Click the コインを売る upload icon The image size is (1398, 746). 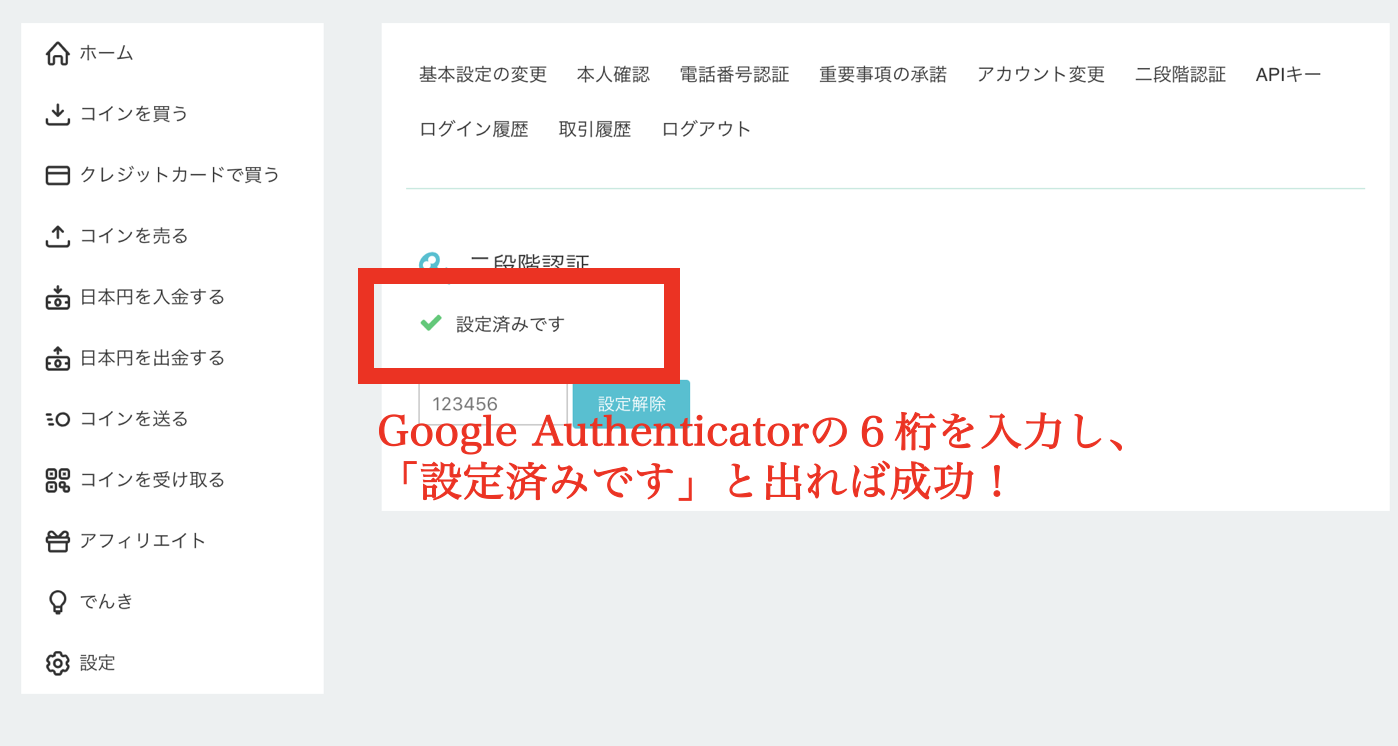[x=58, y=236]
